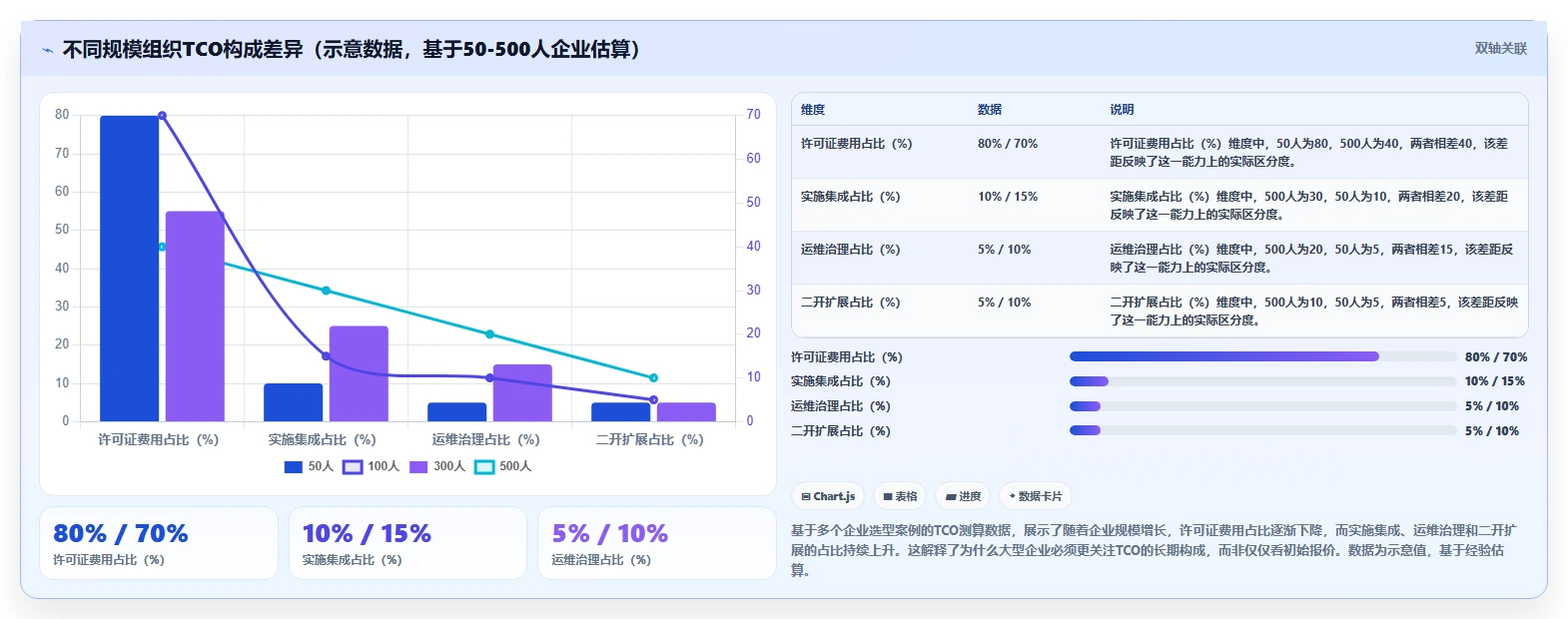This screenshot has height=619, width=1568.
Task: Click the 二开扩展占比 progress bar
Action: (1262, 431)
